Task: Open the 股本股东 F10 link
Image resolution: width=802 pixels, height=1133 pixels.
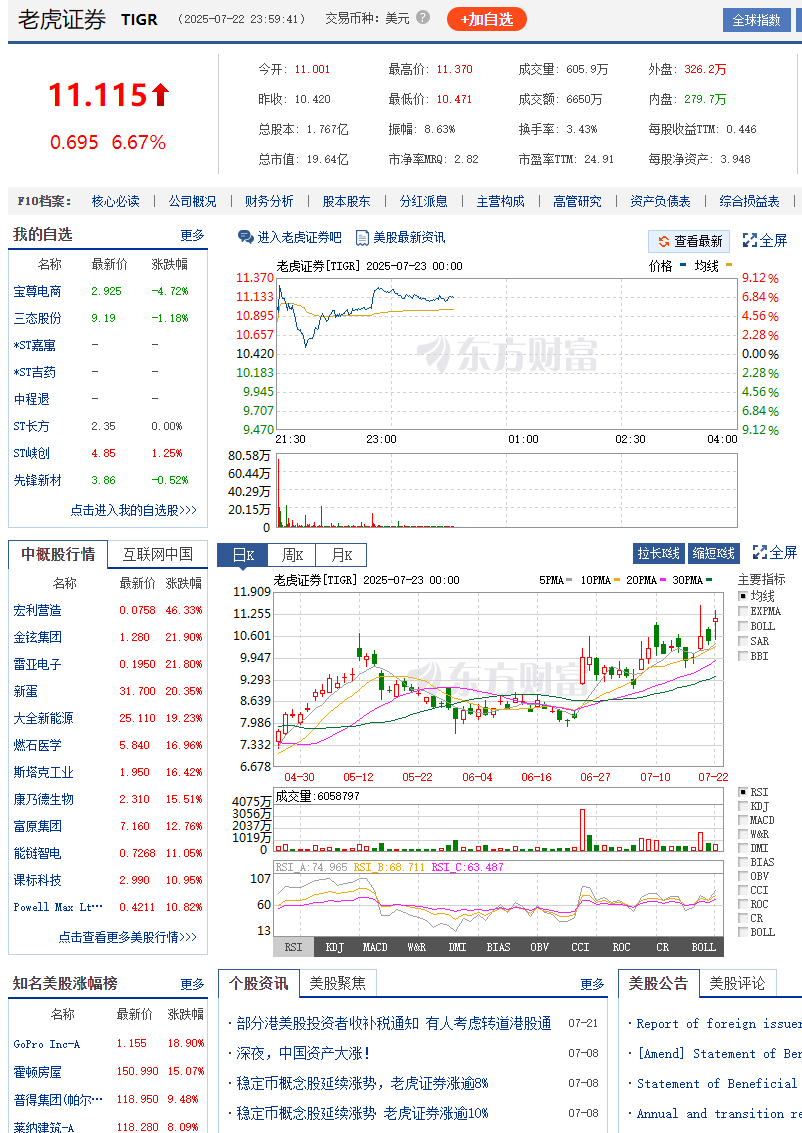Action: point(346,202)
